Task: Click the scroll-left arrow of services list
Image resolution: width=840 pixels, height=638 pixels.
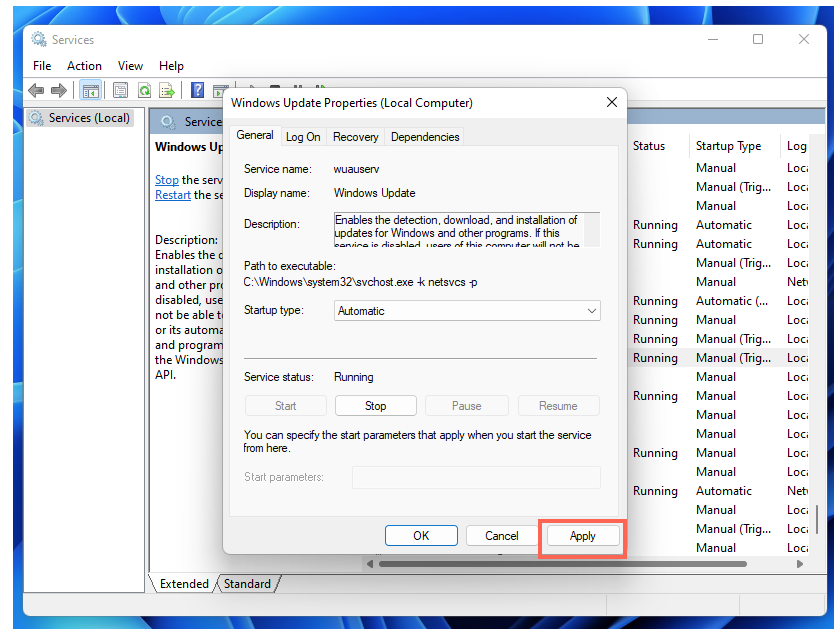Action: coord(370,564)
